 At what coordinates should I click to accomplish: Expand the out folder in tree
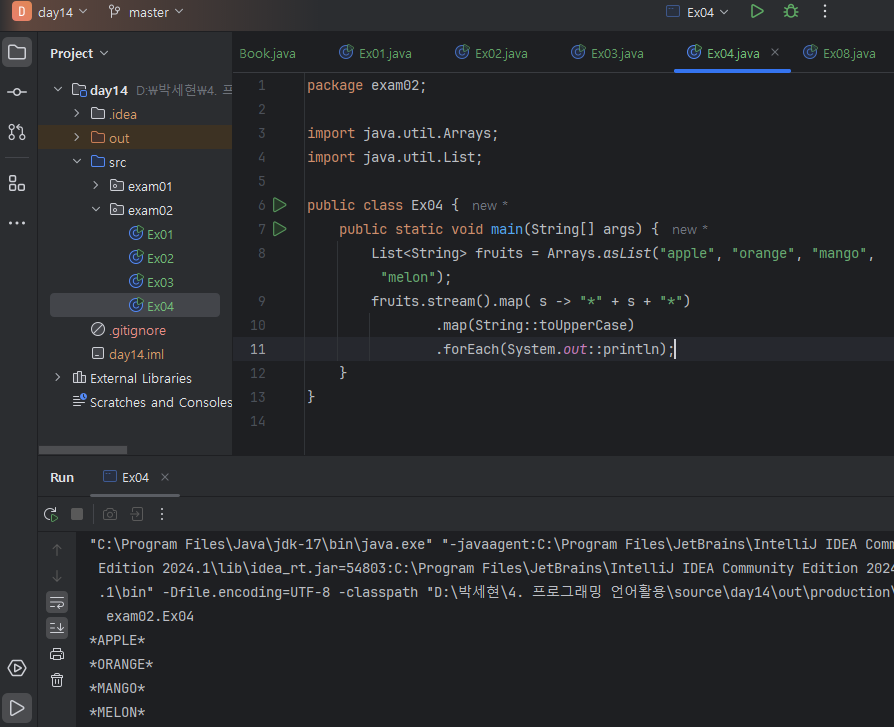click(x=77, y=138)
